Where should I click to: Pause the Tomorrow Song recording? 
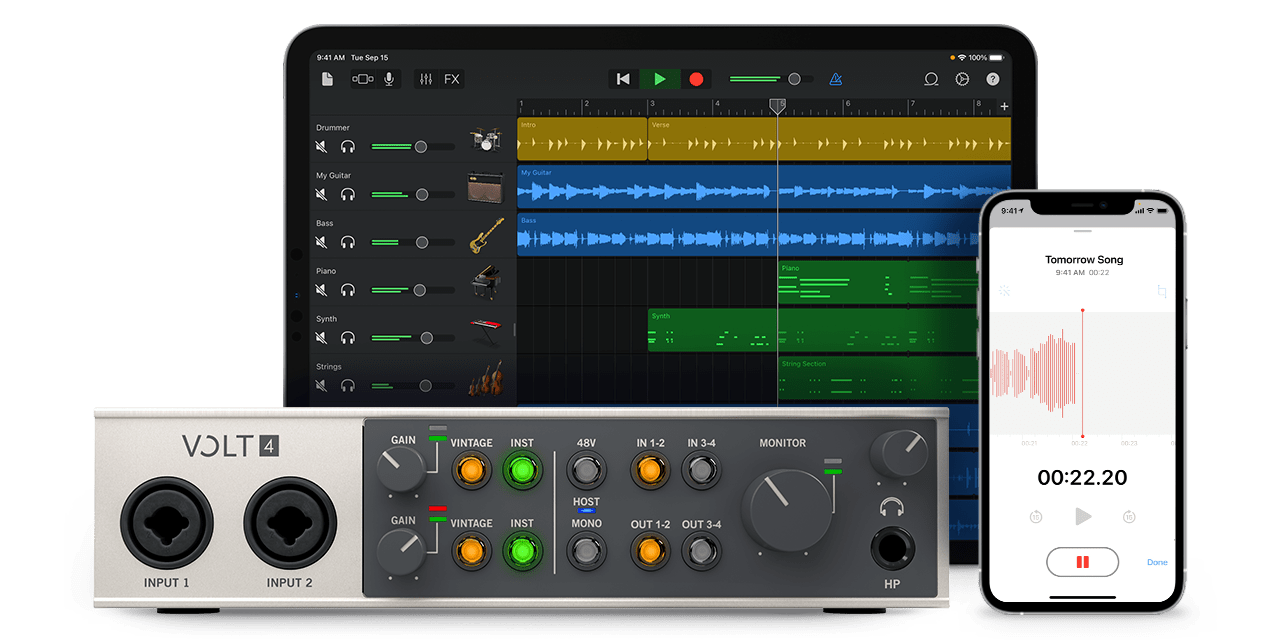coord(1082,562)
